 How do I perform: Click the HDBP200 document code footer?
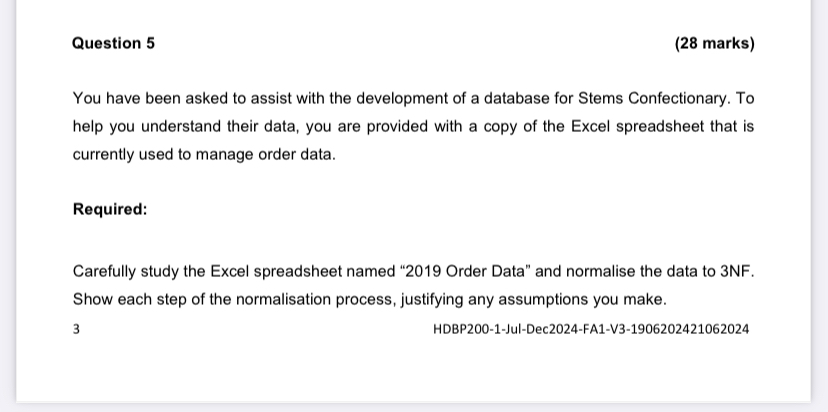[592, 329]
